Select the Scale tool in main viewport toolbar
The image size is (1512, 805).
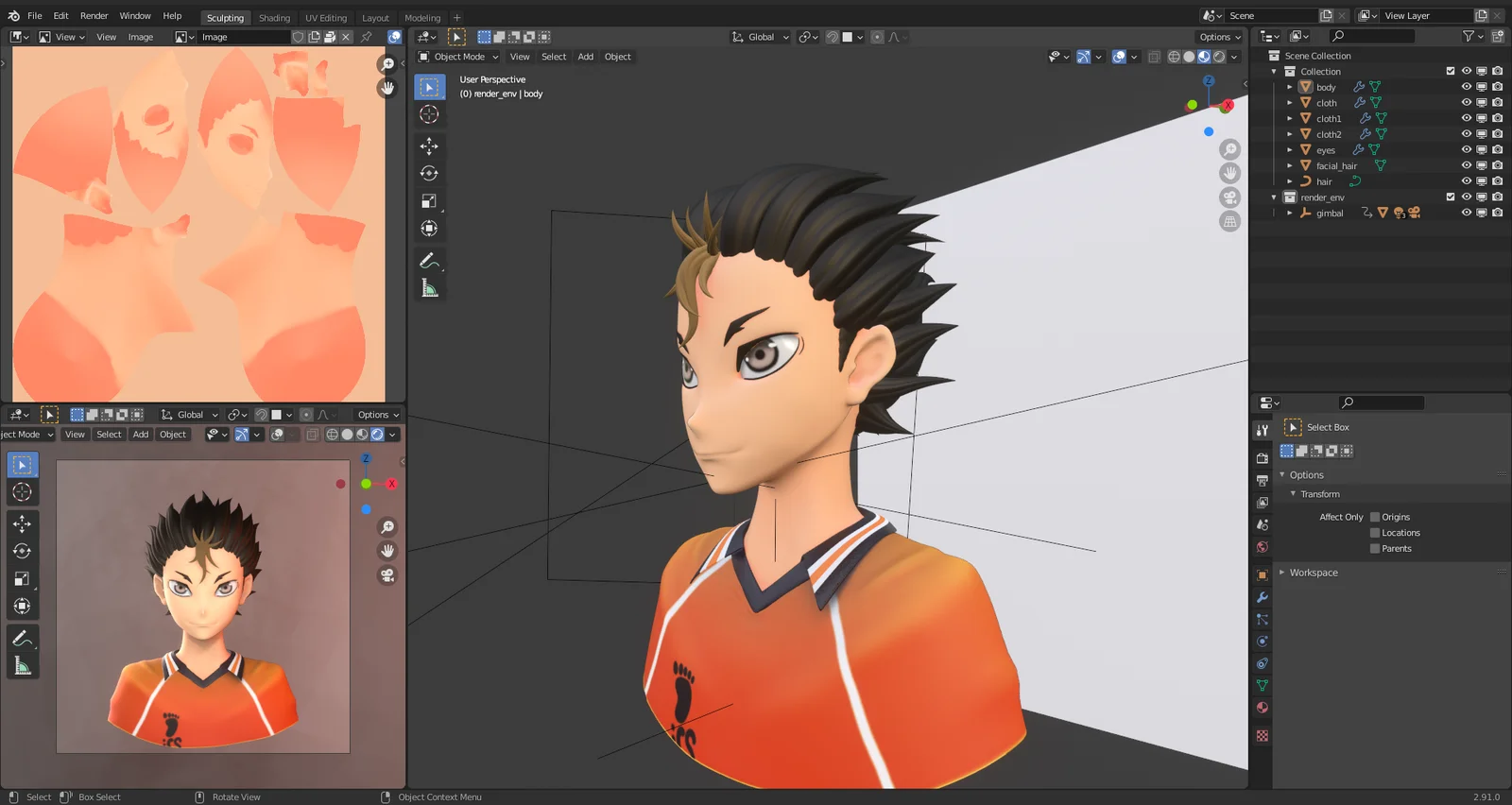429,201
